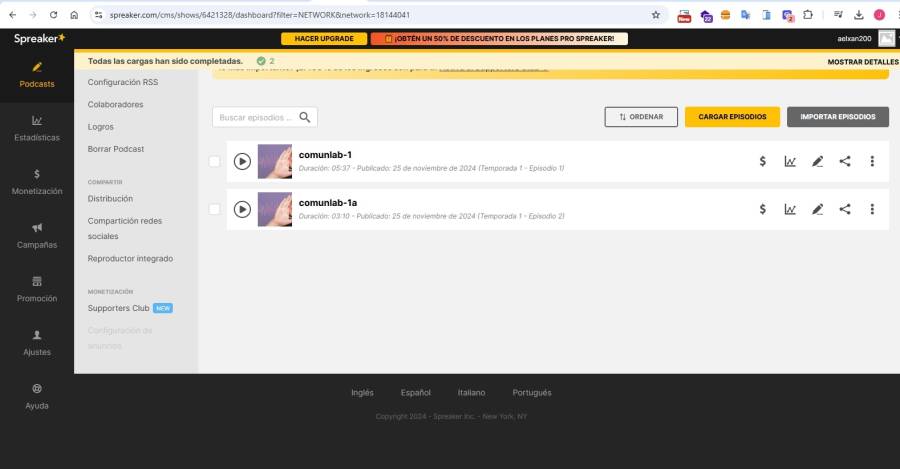Open browser downloads
The width and height of the screenshot is (900, 469).
859,15
